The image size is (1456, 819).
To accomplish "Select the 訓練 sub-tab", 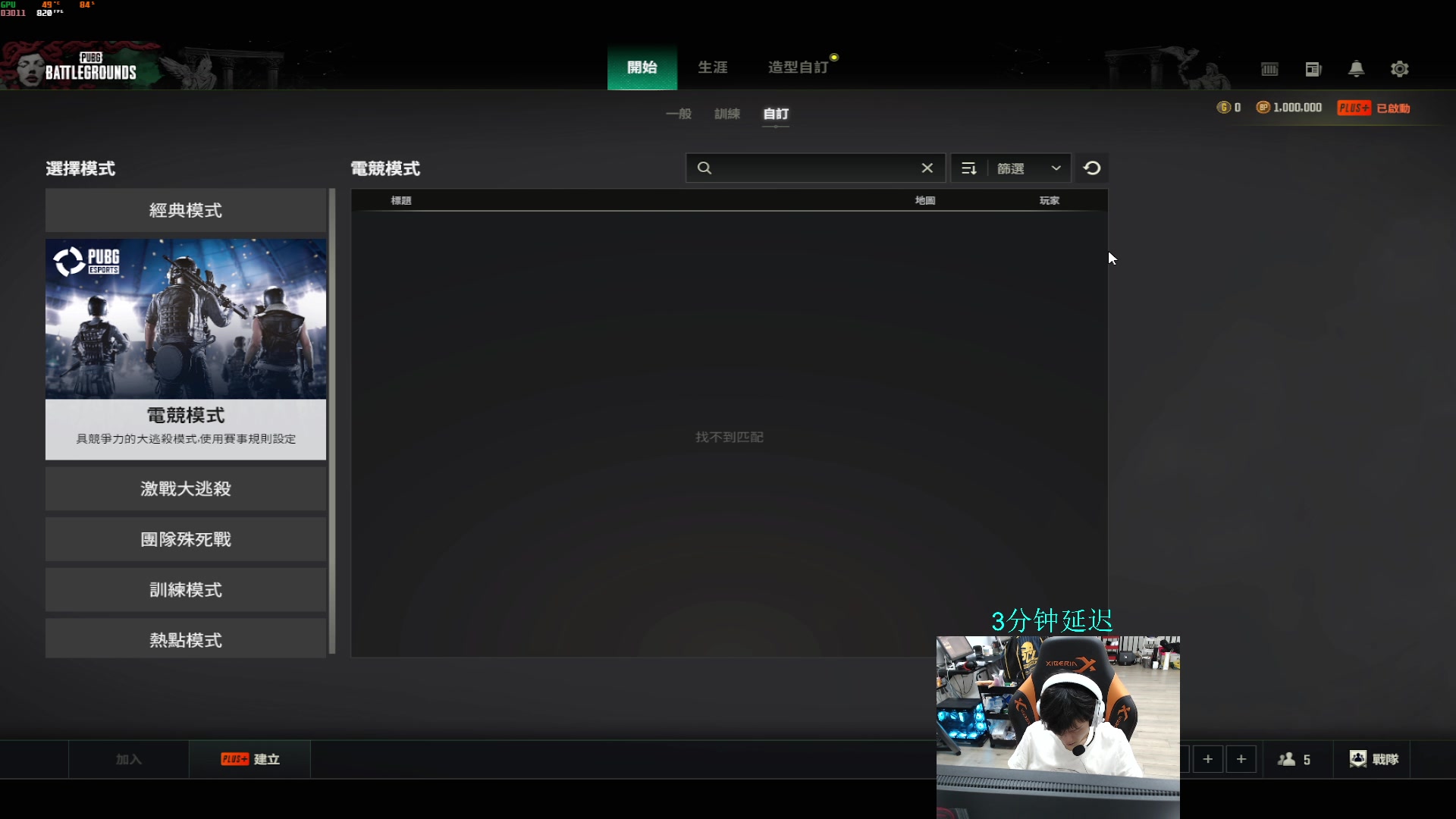I will (x=726, y=114).
